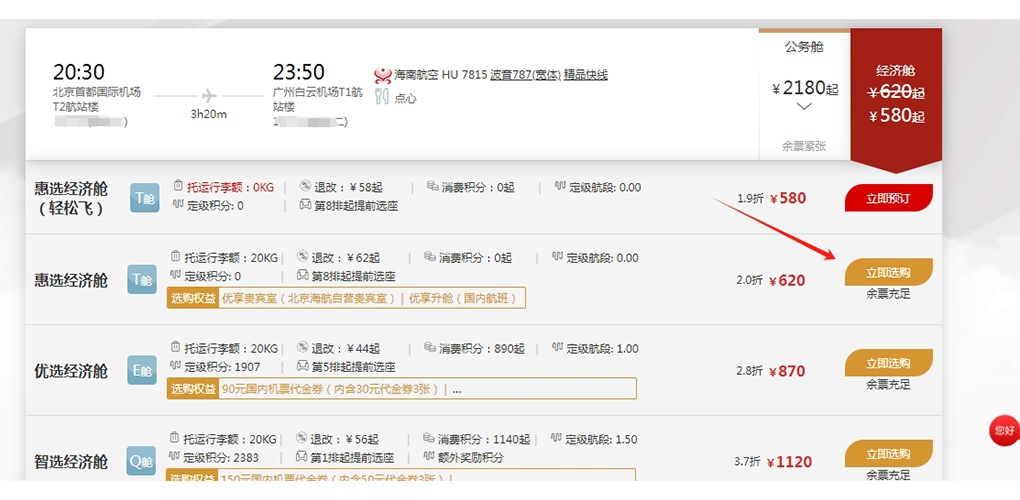Screen dimensions: 1020x500
Task: Click refund icon beside 退改：¥56起
Action: (x=301, y=439)
